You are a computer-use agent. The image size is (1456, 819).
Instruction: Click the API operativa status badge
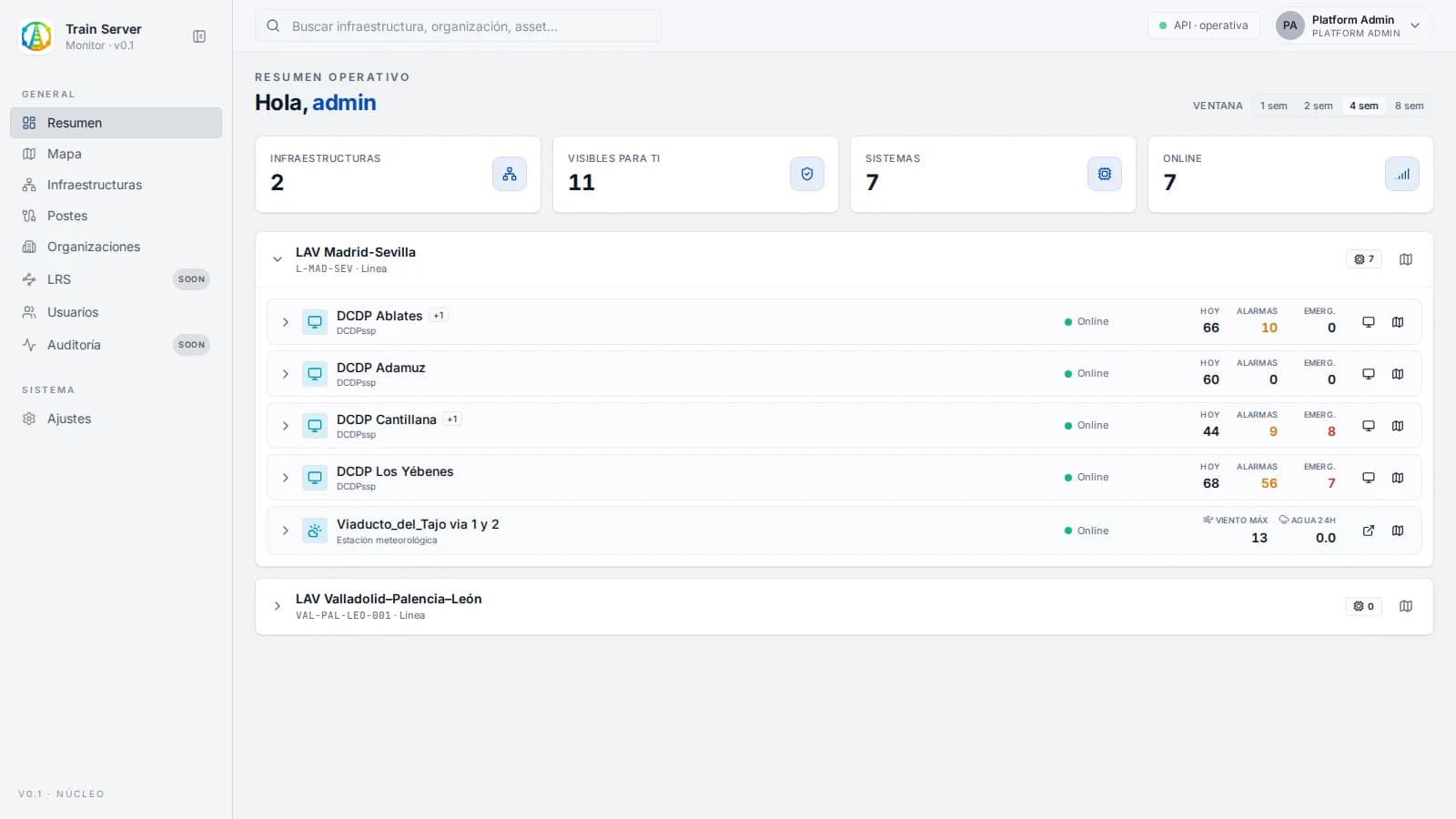(1204, 25)
